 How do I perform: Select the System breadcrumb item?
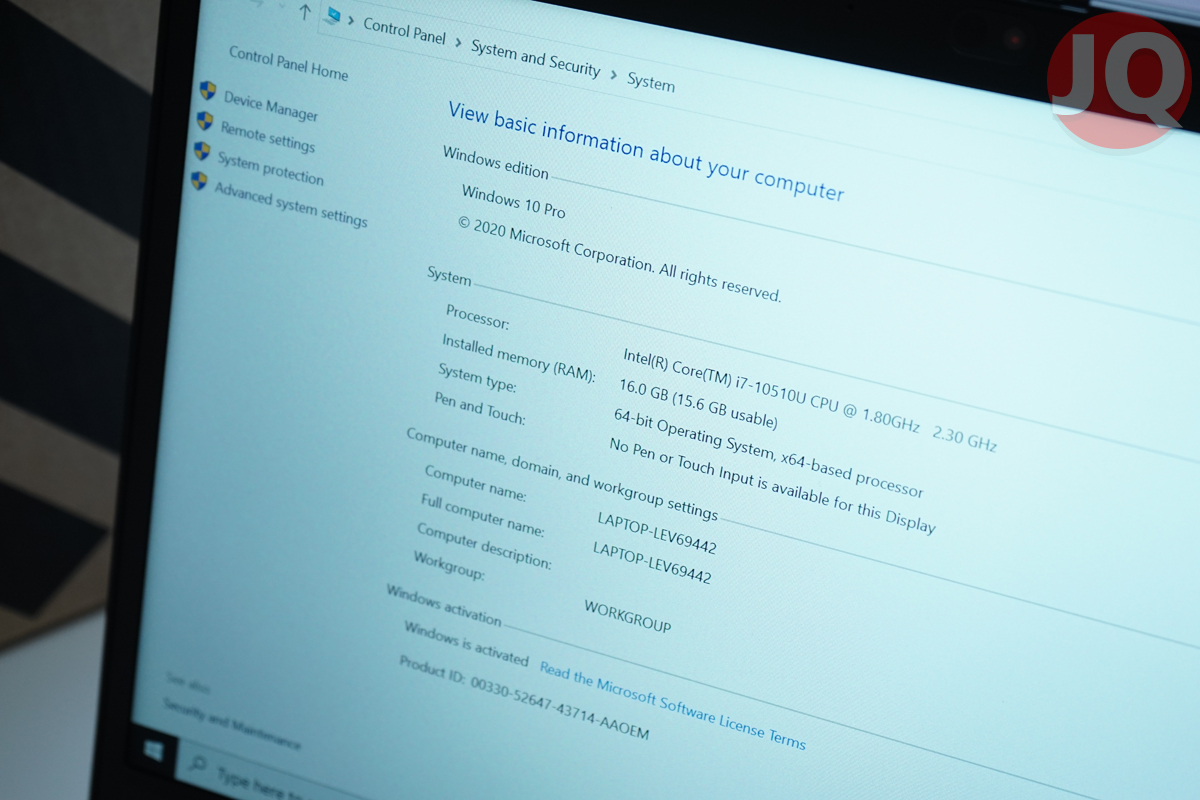(651, 83)
